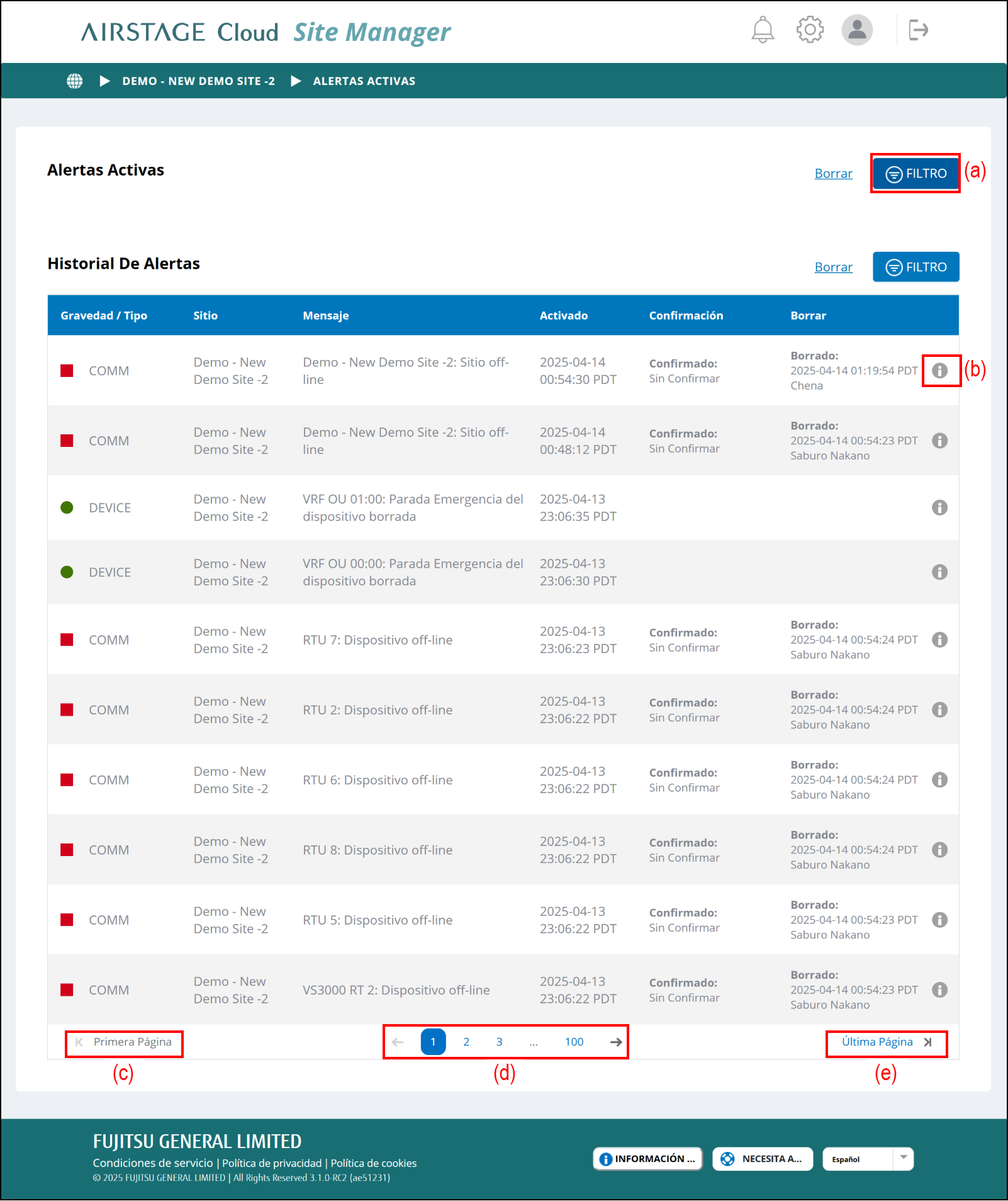Select DEMO - NEW DEMO SITE -2 breadcrumb

pyautogui.click(x=198, y=81)
